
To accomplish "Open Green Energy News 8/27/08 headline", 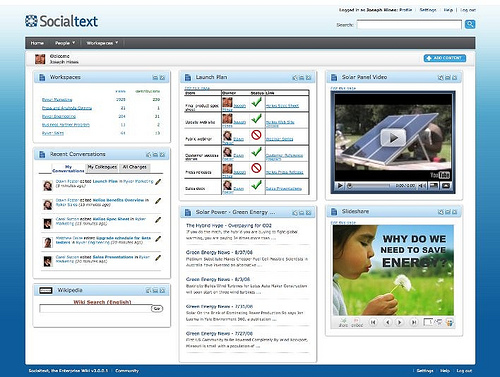I will tap(219, 252).
